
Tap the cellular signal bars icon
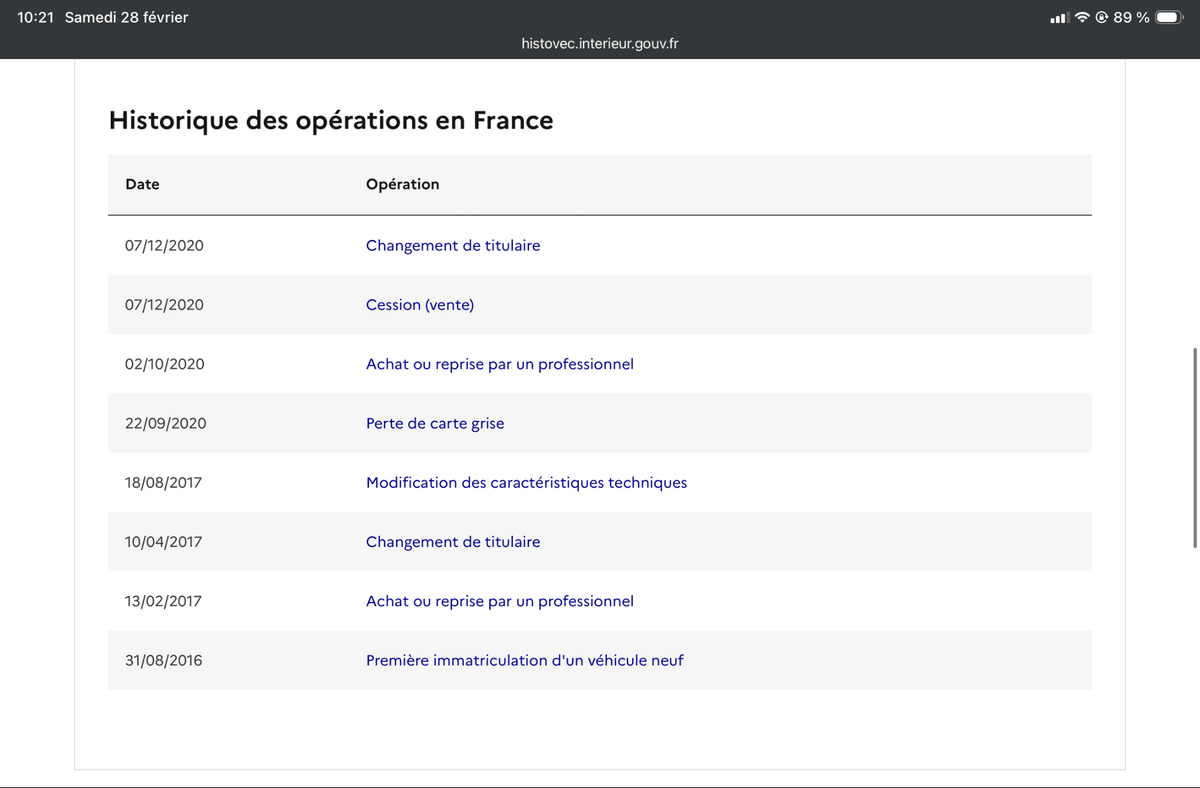[1060, 18]
